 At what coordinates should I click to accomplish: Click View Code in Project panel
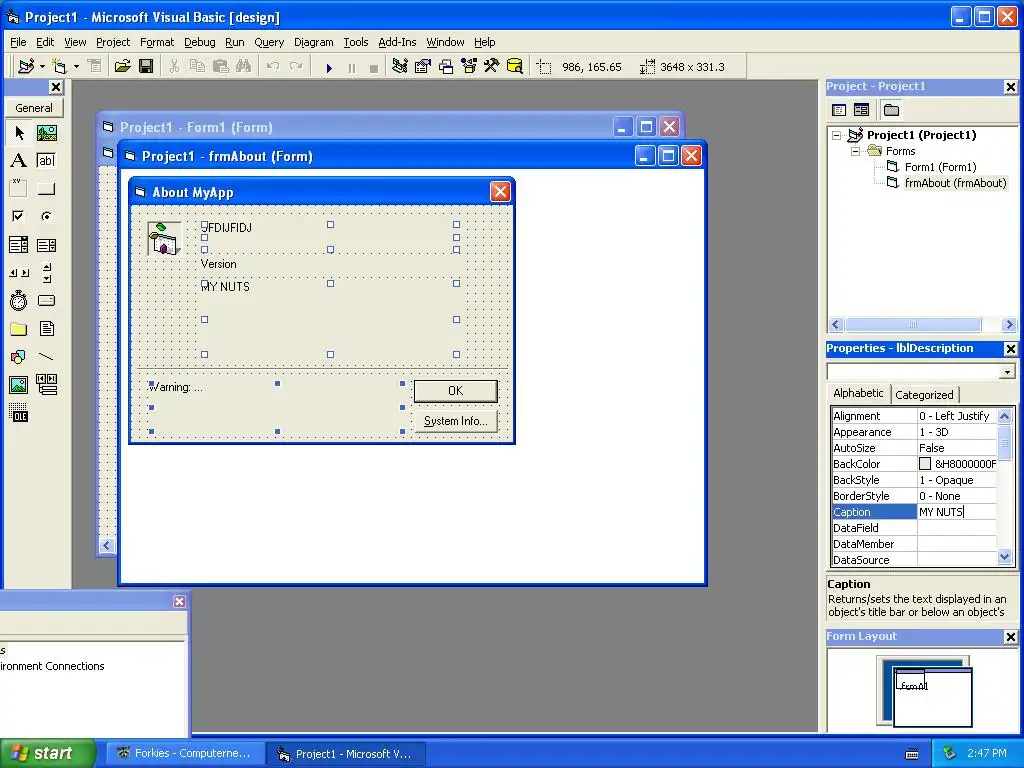coord(839,110)
